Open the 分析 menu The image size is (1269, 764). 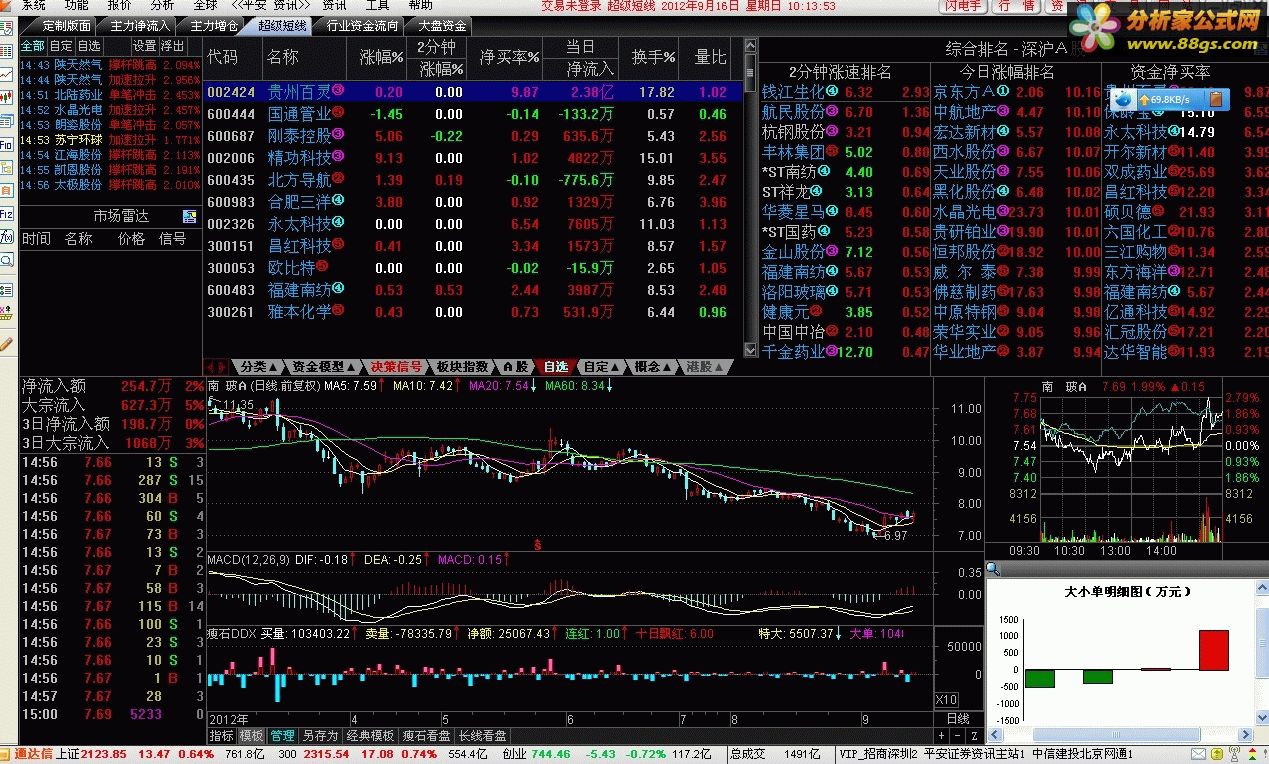[162, 5]
